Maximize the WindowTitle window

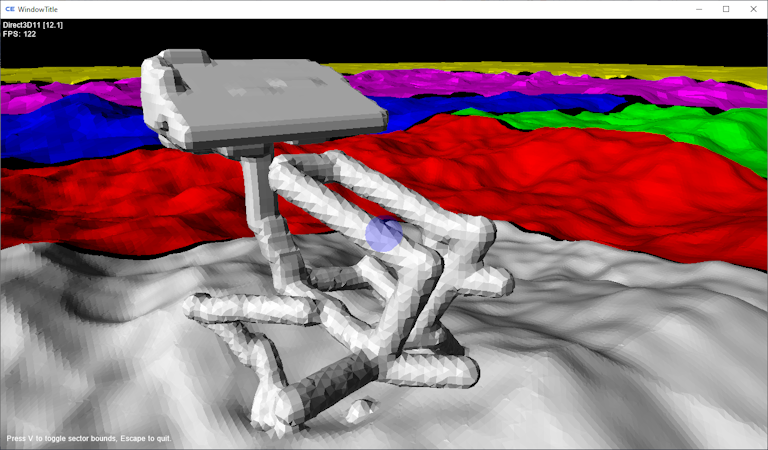[x=726, y=9]
